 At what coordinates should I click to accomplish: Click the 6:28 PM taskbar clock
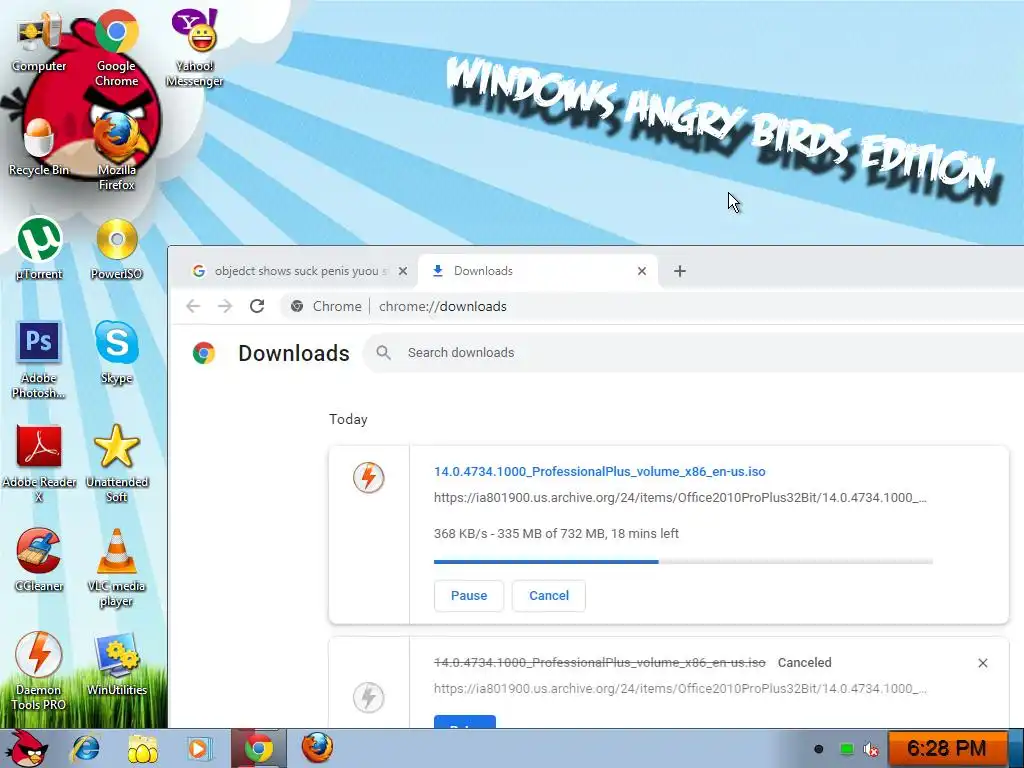947,748
